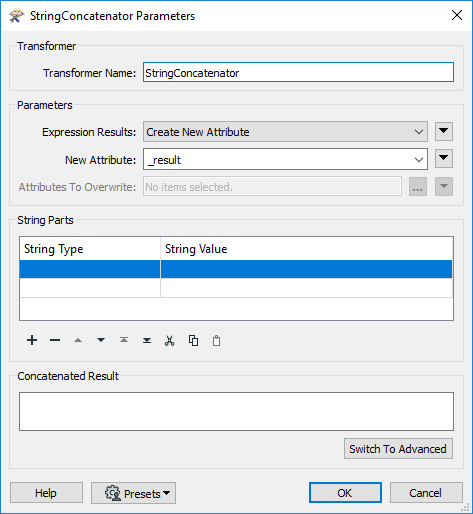This screenshot has width=473, height=514.
Task: Close the StringConcatenator Parameters dialog
Action: pyautogui.click(x=457, y=15)
